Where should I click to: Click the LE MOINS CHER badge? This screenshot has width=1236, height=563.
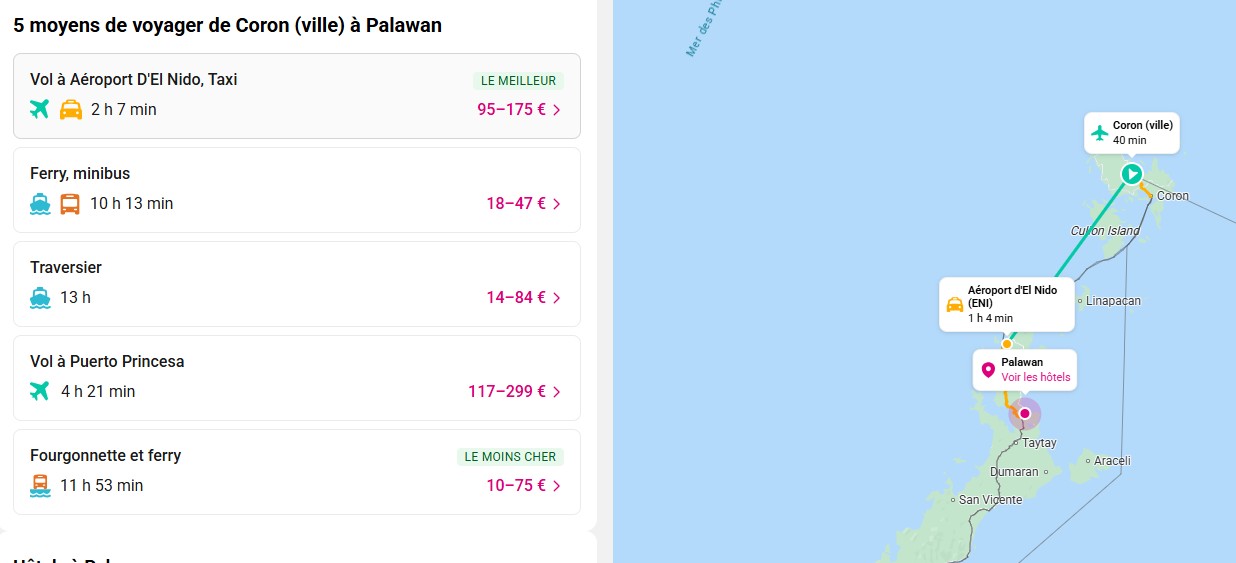point(510,457)
